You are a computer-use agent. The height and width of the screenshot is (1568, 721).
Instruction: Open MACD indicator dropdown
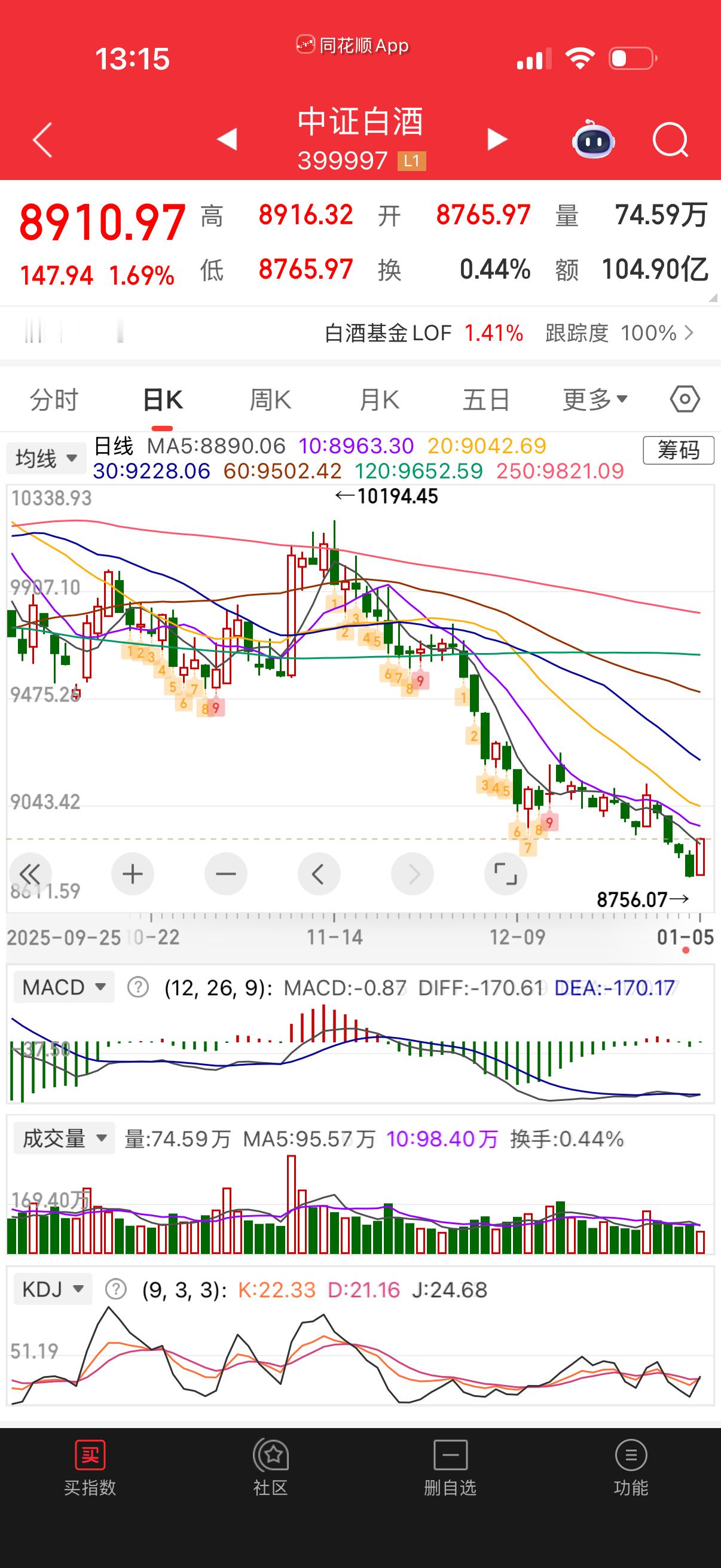pos(64,987)
